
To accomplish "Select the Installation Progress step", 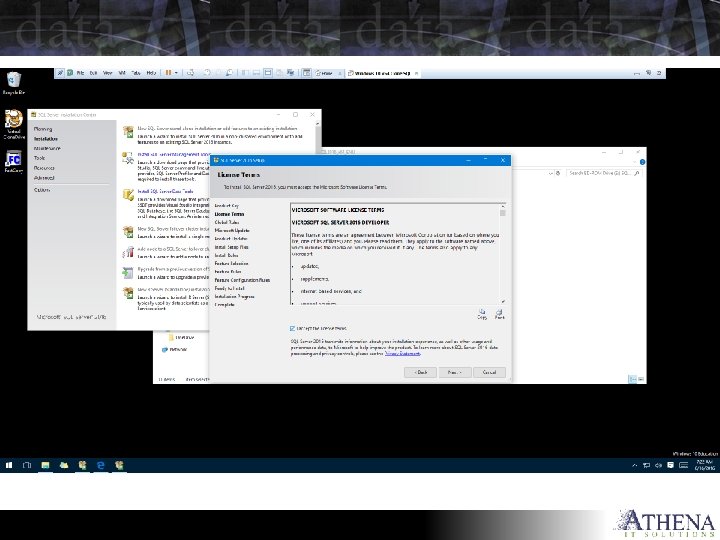I will point(234,297).
